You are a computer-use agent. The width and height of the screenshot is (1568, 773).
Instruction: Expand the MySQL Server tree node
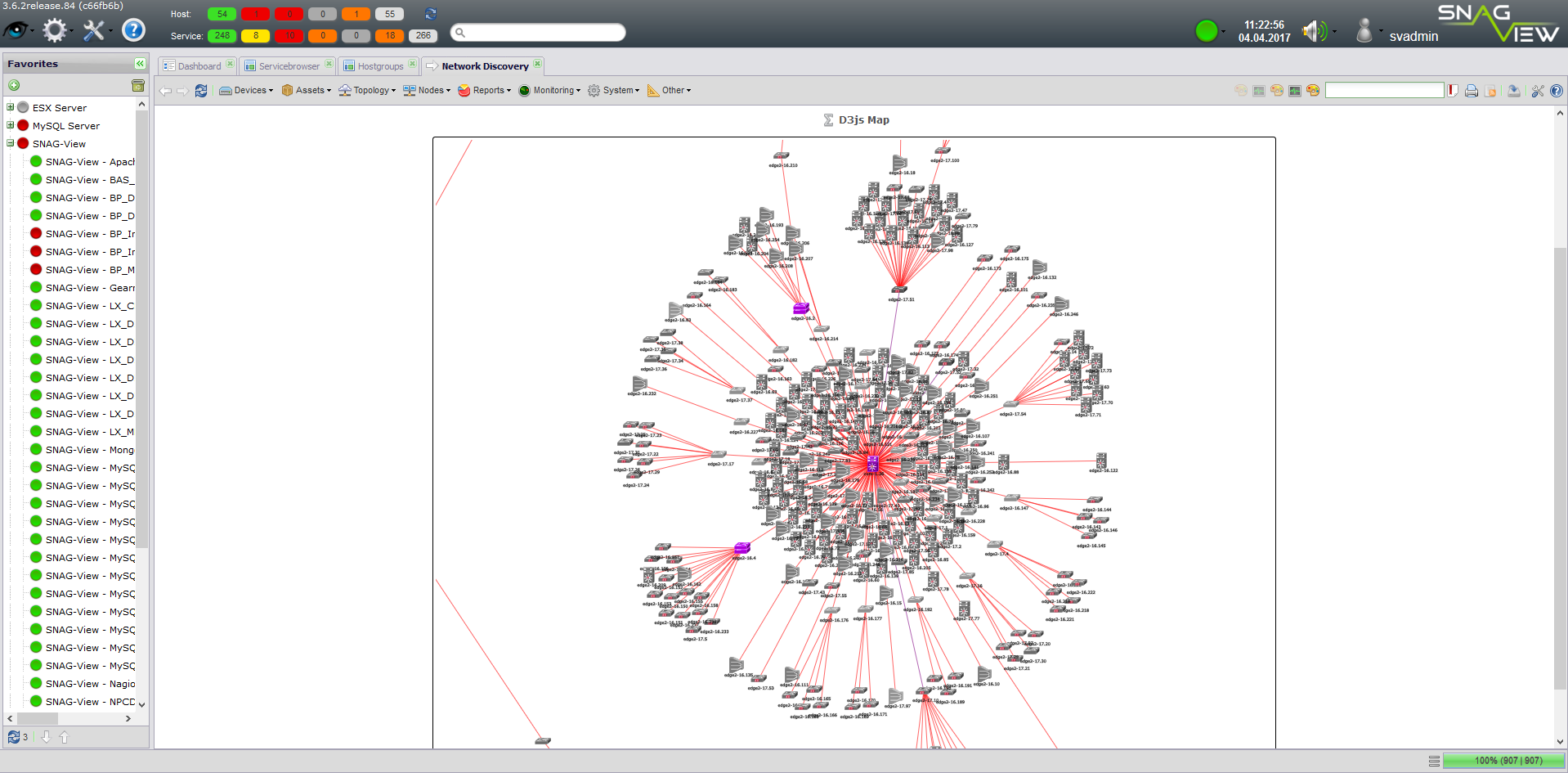(x=11, y=125)
